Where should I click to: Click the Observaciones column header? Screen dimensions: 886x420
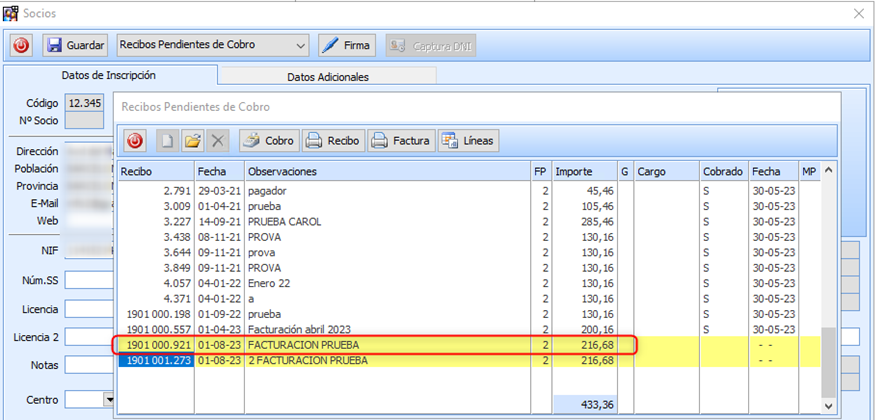[x=387, y=172]
